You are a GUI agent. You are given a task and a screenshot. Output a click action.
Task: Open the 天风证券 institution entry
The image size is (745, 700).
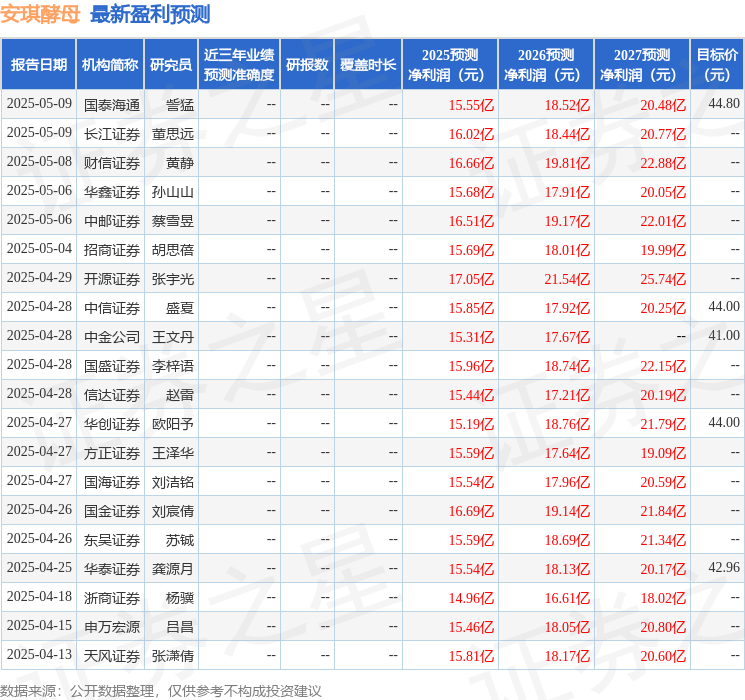point(112,656)
